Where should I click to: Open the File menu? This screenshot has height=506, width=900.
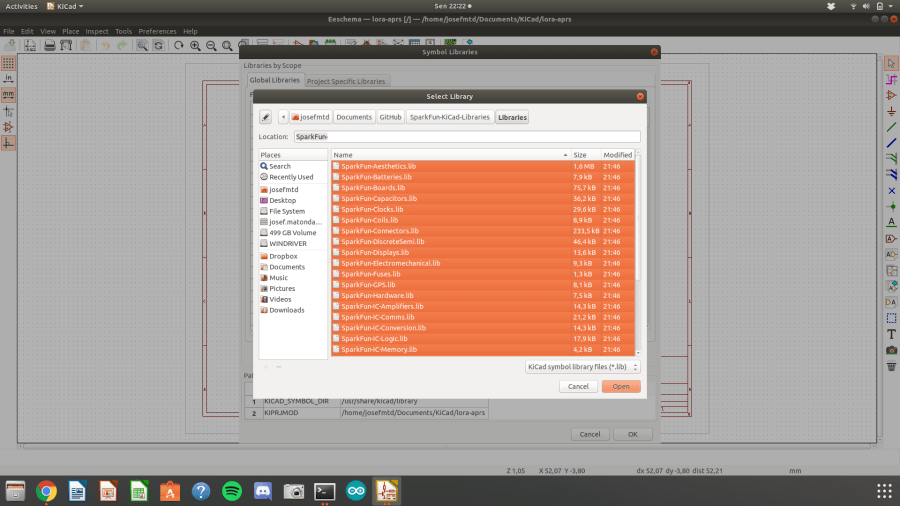(x=9, y=32)
